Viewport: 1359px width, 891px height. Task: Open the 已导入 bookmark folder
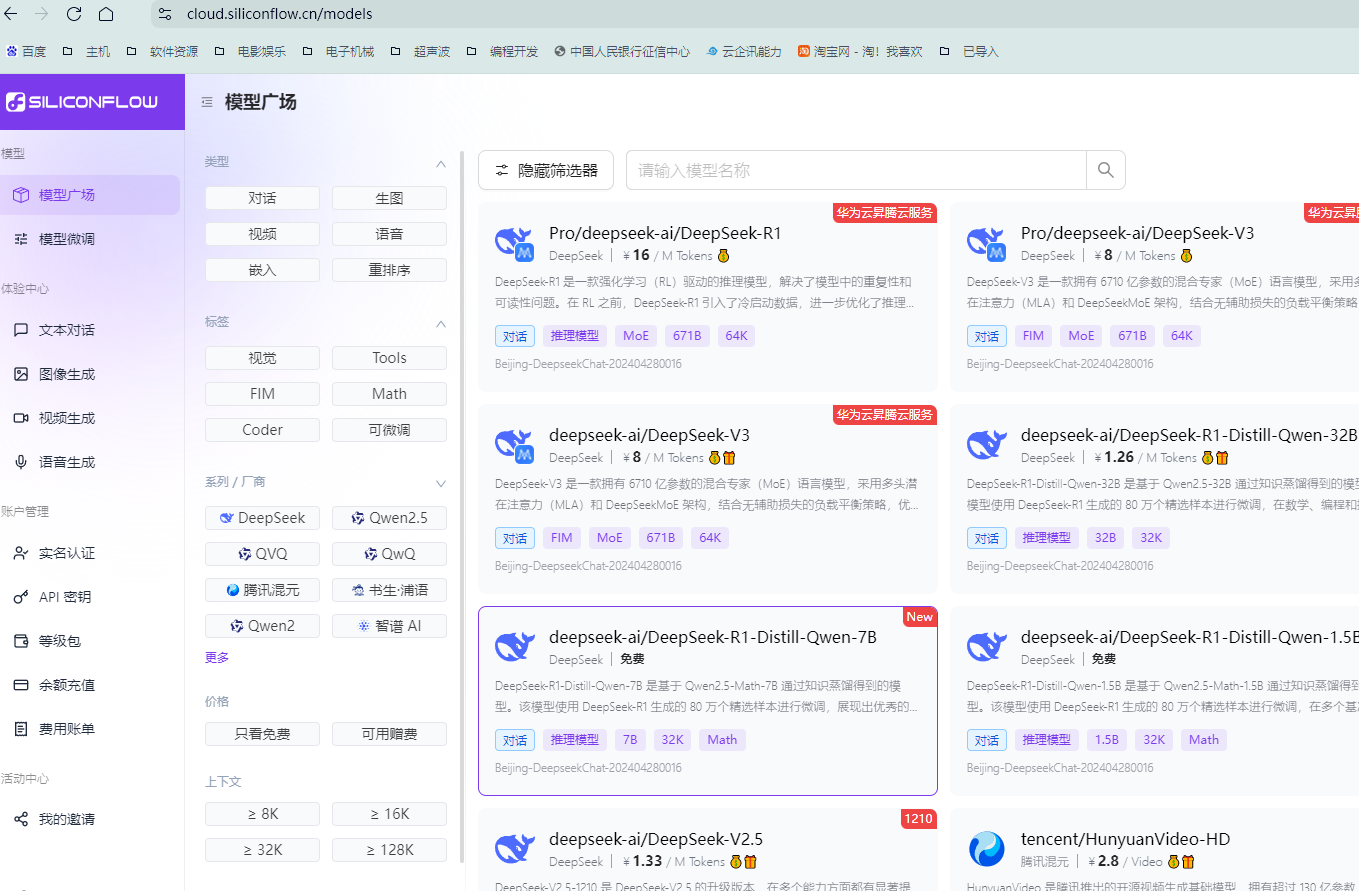point(969,51)
